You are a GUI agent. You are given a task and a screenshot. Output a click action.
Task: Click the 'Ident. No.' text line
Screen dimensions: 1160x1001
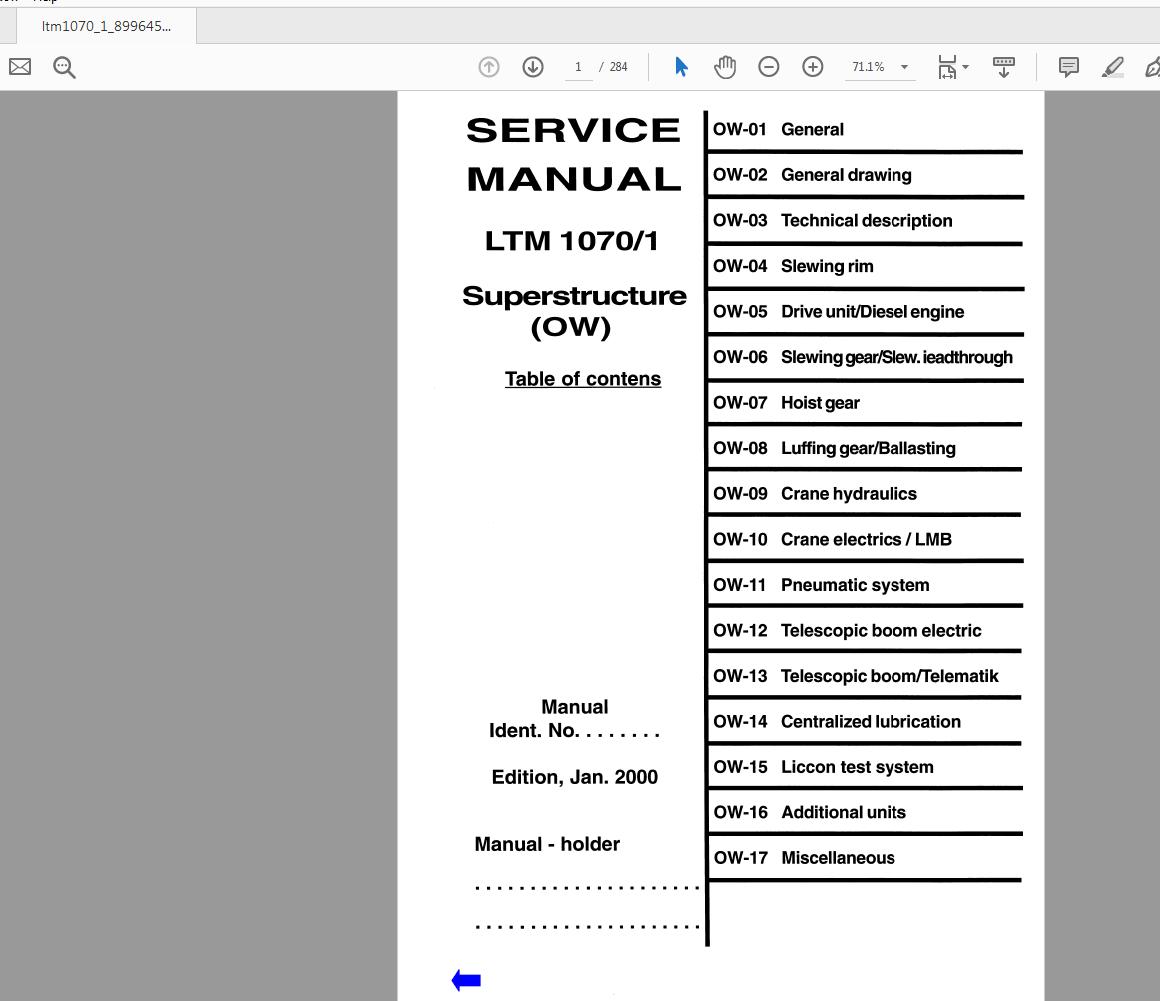pyautogui.click(x=574, y=731)
